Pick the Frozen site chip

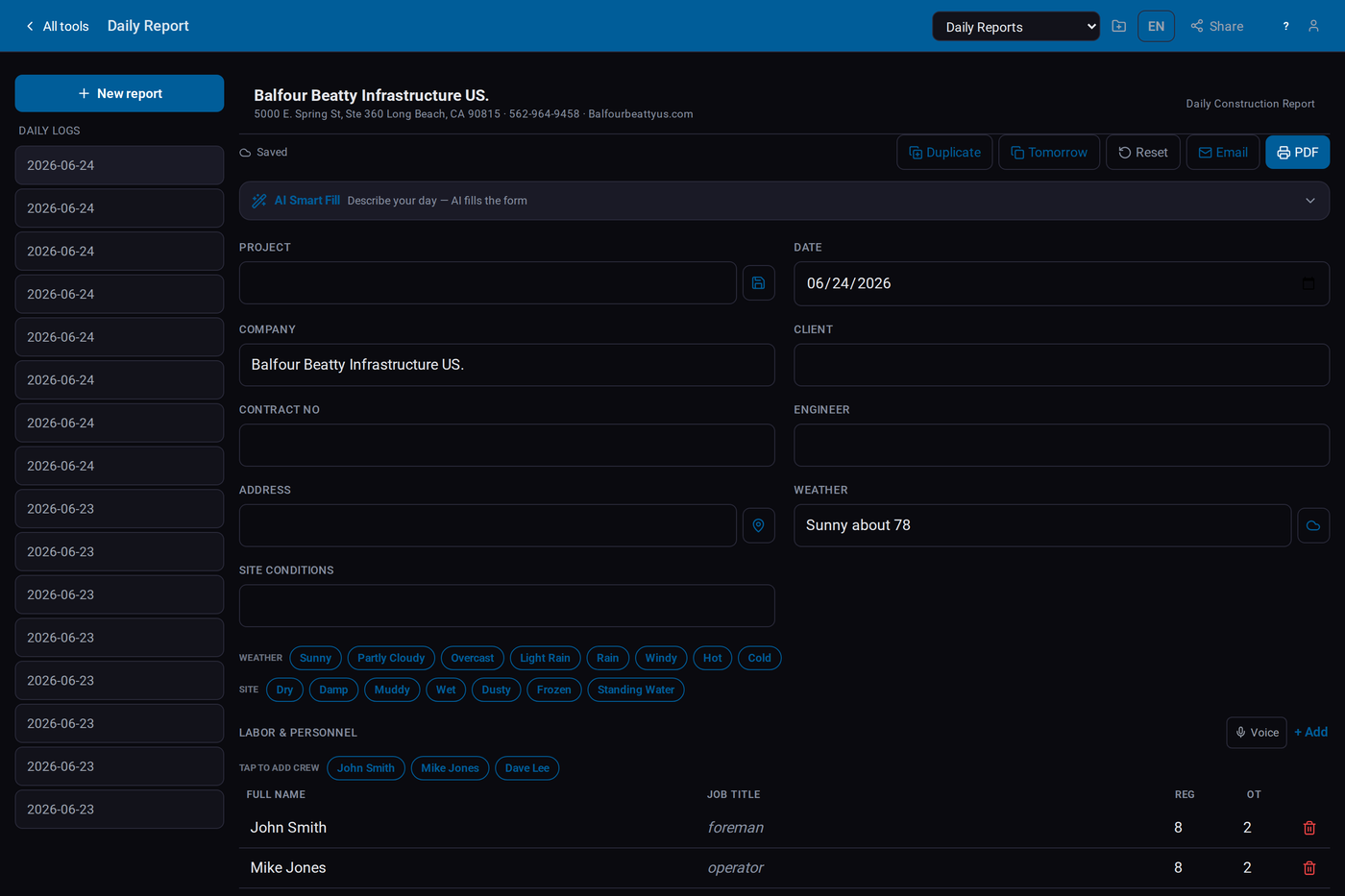[x=553, y=690]
